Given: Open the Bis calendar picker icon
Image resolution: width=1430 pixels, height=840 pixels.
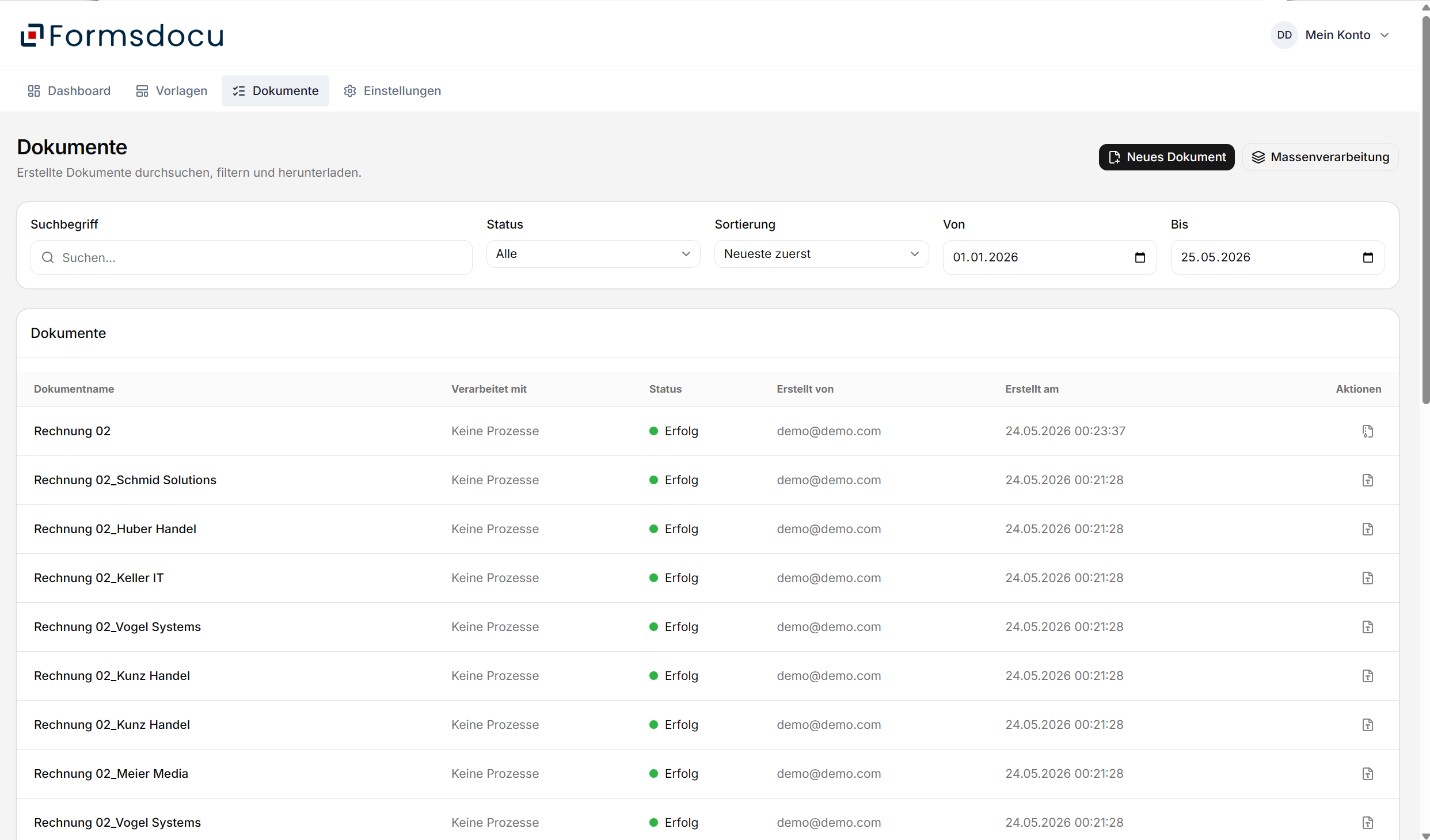Looking at the screenshot, I should coord(1368,257).
